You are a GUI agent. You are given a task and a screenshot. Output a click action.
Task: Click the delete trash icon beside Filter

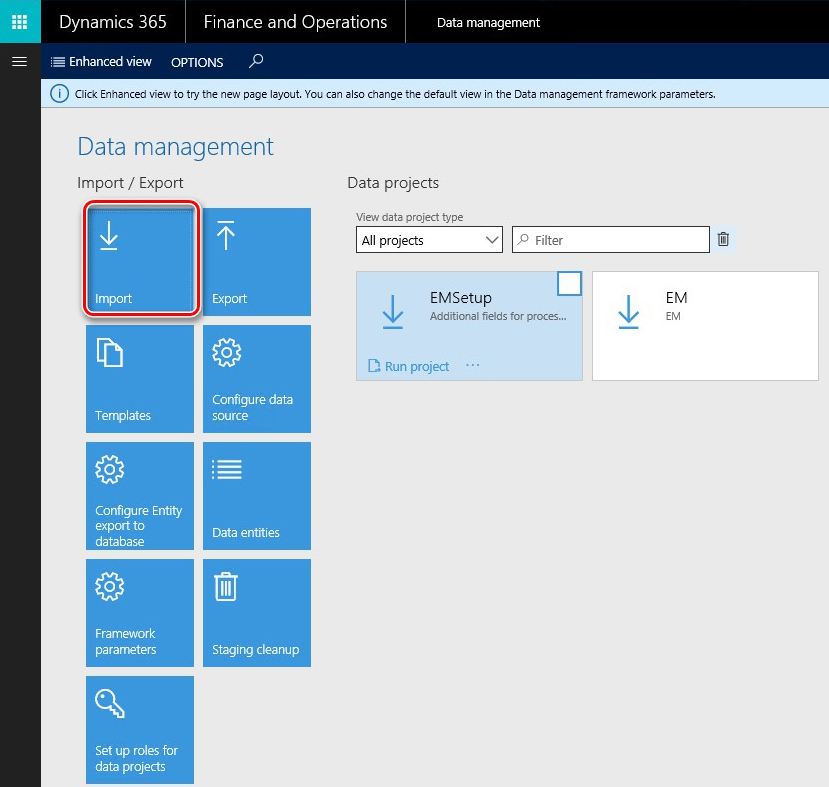coord(723,239)
